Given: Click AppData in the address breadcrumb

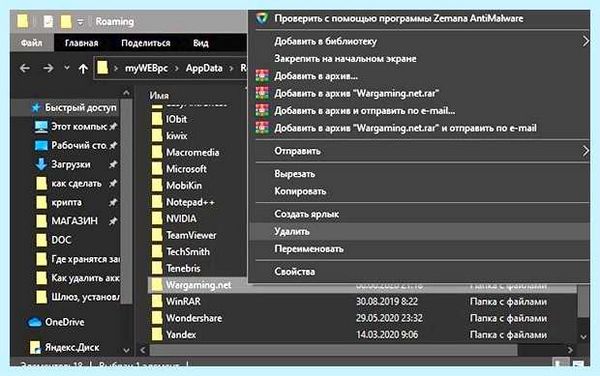Looking at the screenshot, I should pos(204,68).
